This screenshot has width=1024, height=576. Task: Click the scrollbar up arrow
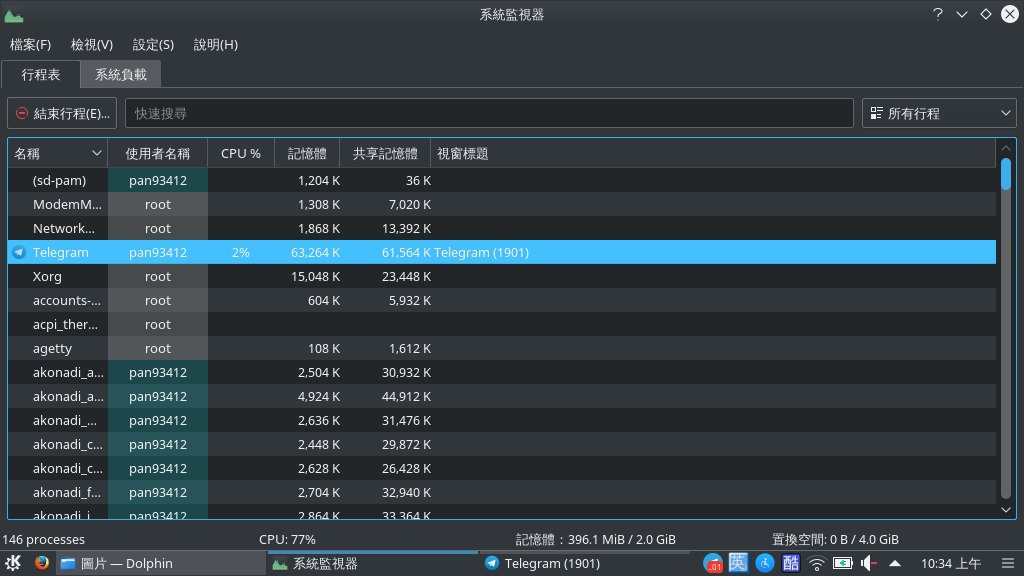point(1006,148)
